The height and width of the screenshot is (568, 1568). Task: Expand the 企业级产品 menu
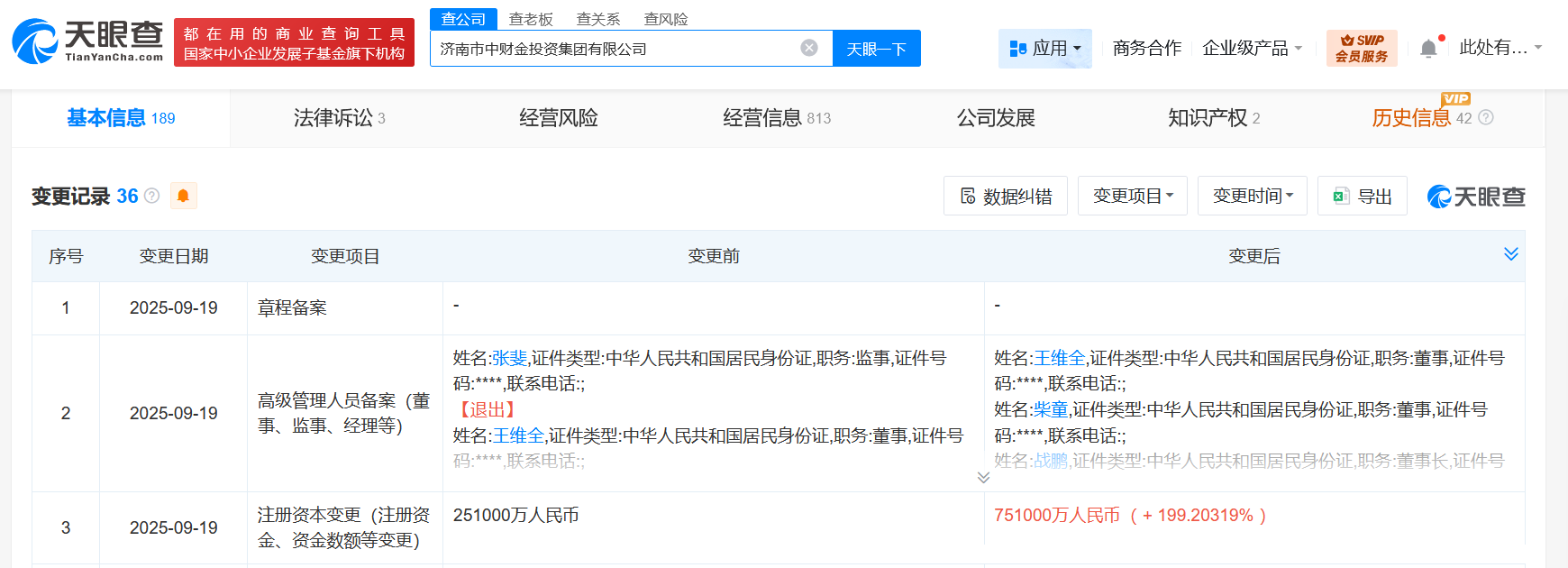tap(1252, 48)
